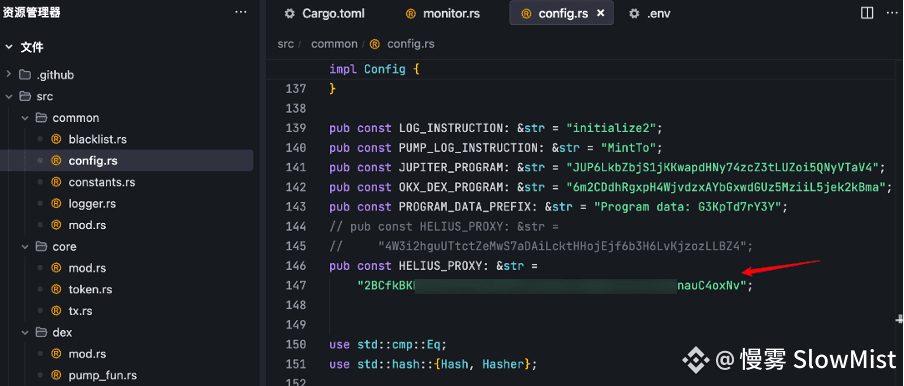Switch to the Cargo.toml tab
The image size is (904, 386).
click(325, 13)
